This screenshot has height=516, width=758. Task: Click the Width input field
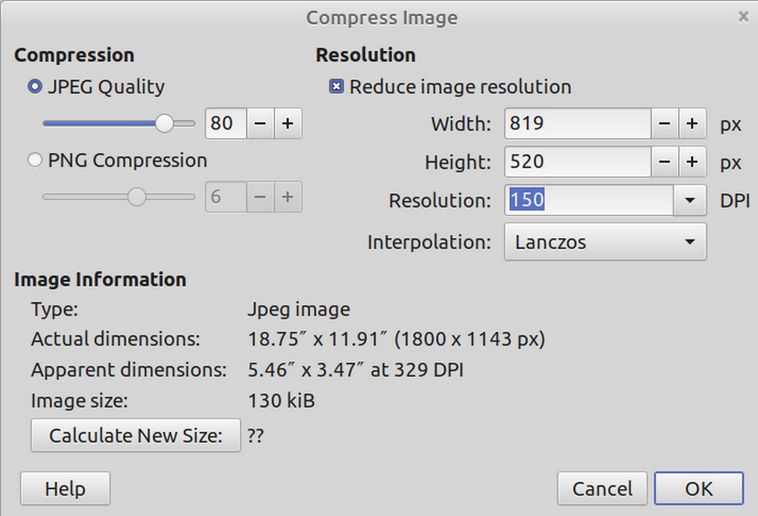coord(578,125)
